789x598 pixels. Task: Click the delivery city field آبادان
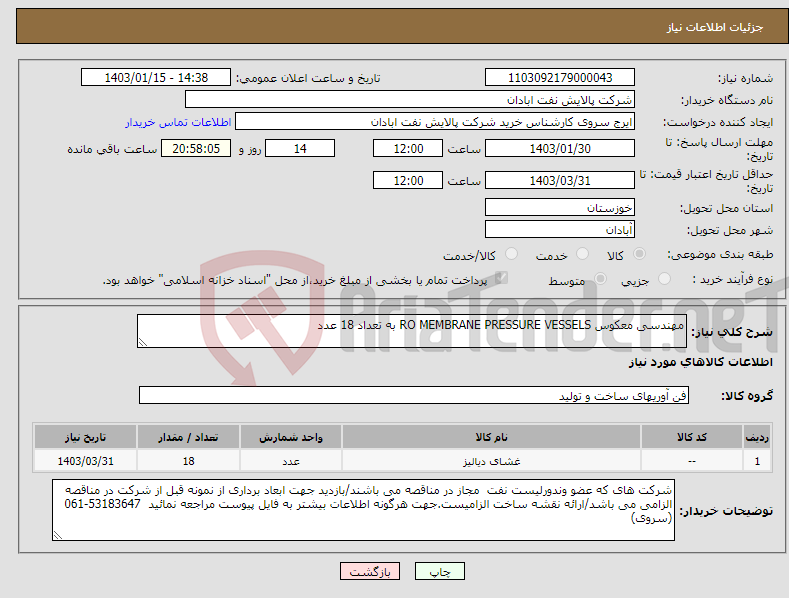tap(560, 230)
